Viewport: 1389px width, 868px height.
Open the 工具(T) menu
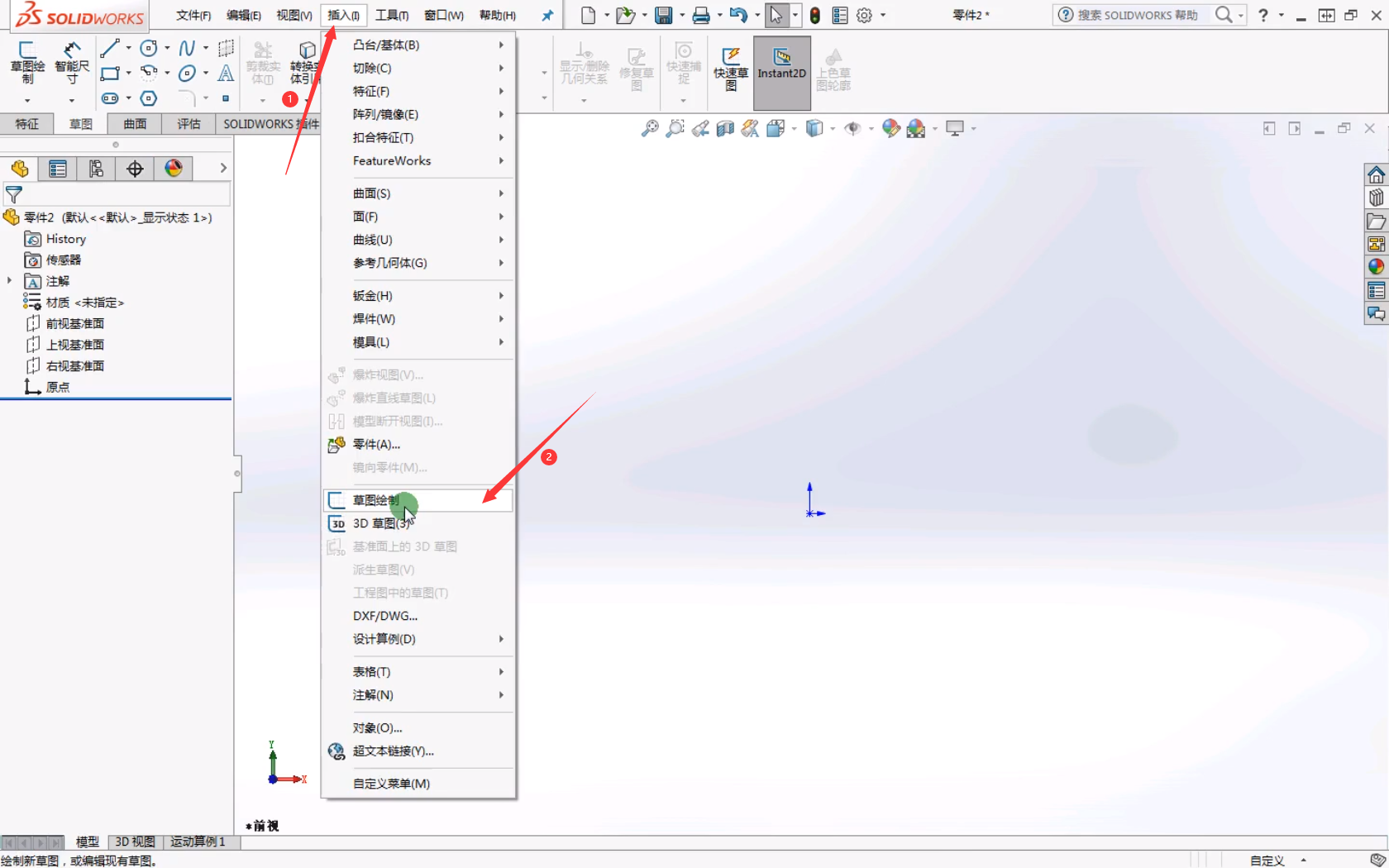(392, 15)
